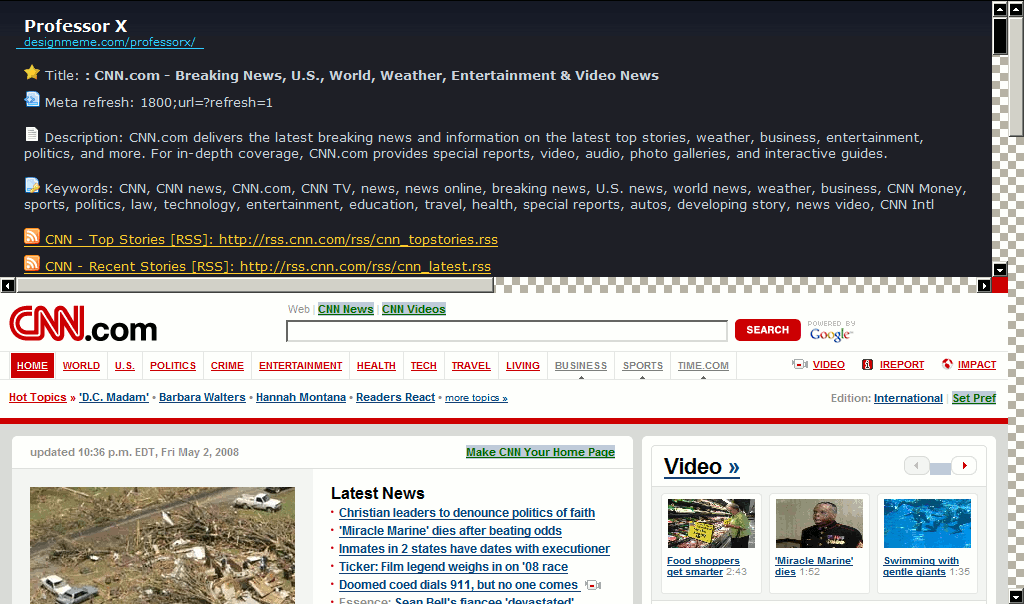The width and height of the screenshot is (1024, 604).
Task: Click the red SEARCH button
Action: (767, 330)
